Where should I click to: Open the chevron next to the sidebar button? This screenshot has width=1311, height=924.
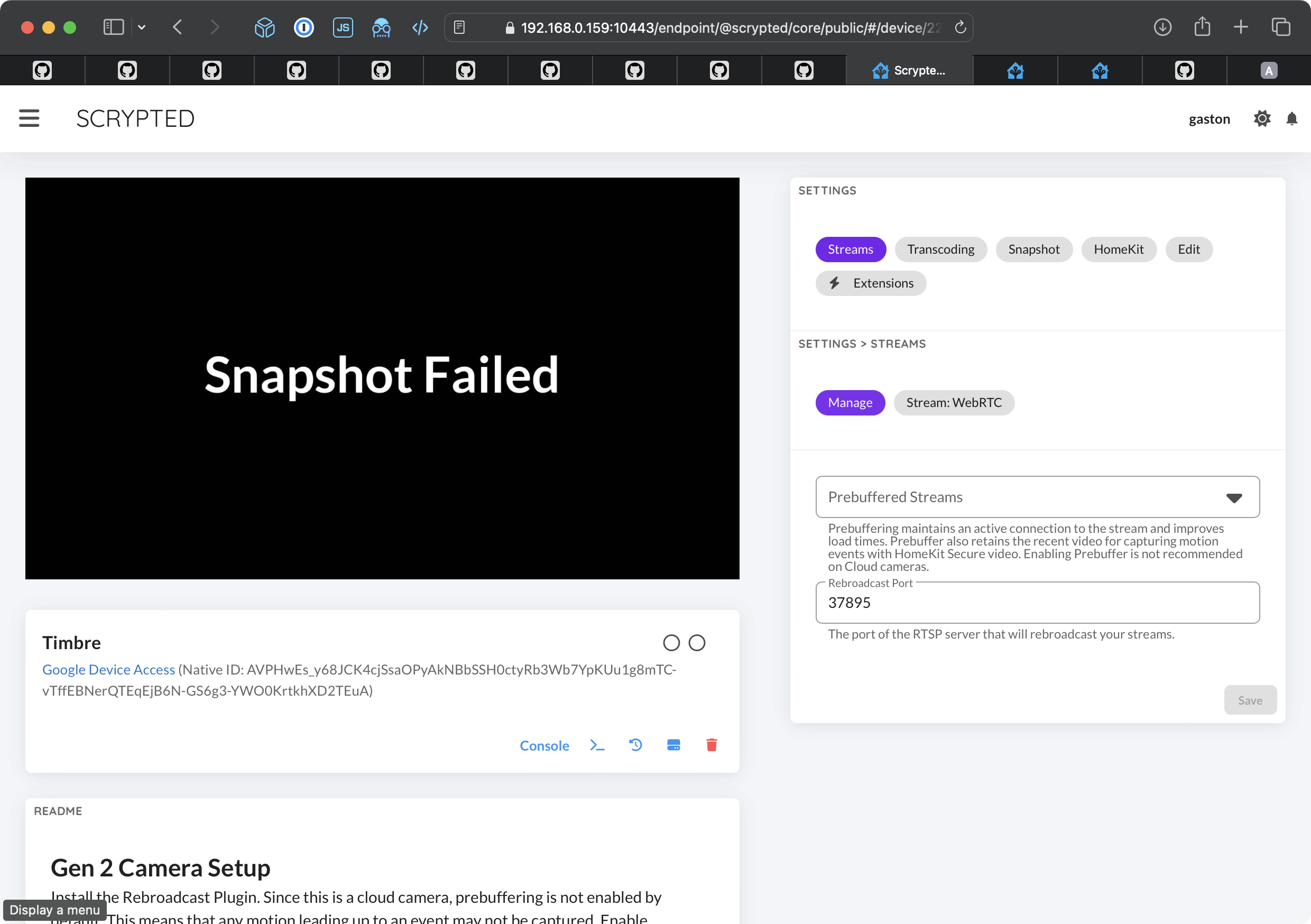(142, 27)
